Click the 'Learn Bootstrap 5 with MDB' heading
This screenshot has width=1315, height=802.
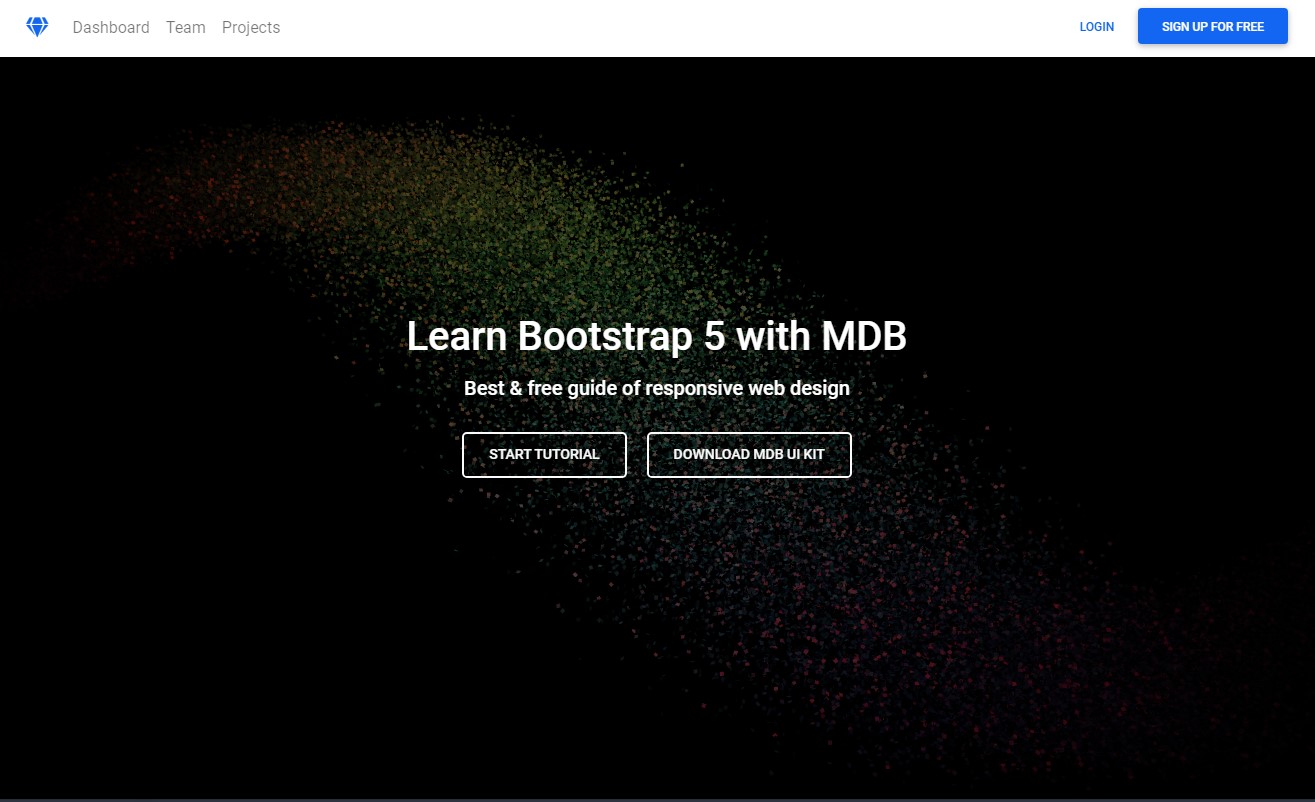(656, 336)
